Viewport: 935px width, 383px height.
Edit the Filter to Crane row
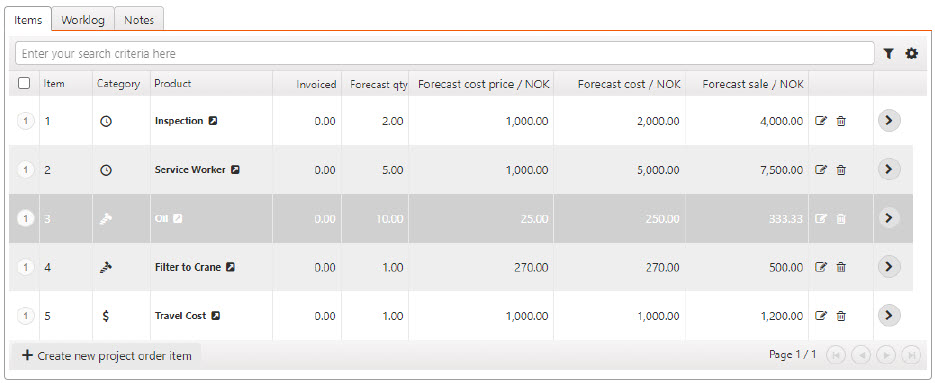click(x=821, y=267)
